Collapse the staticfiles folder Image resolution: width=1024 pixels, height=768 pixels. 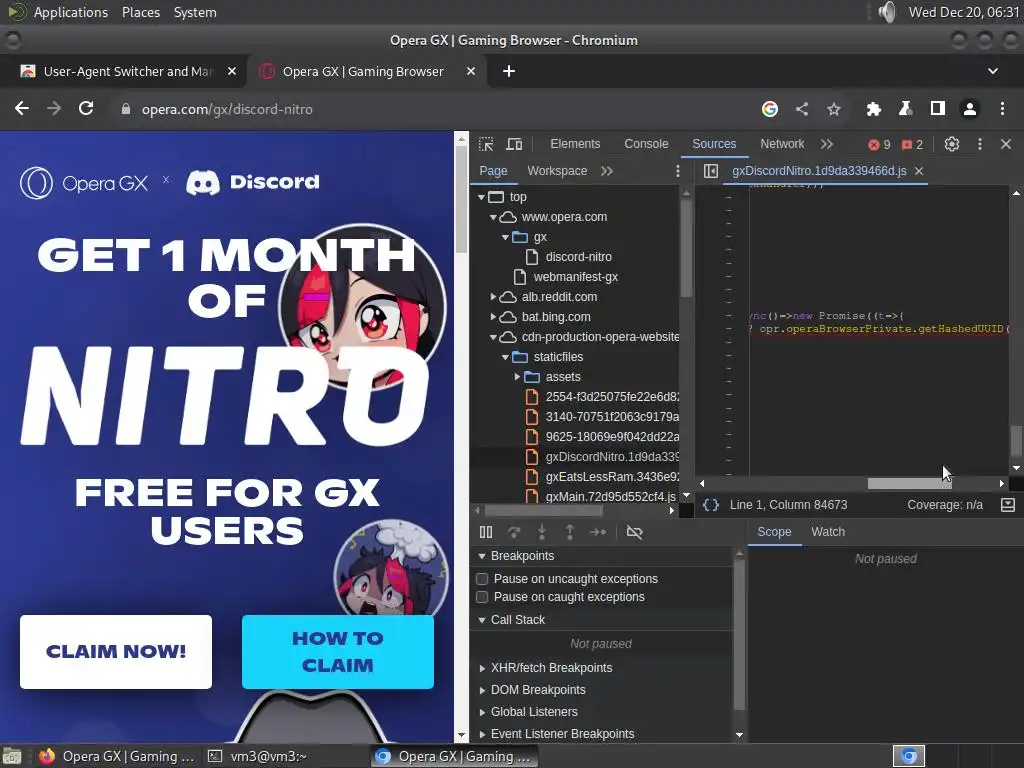tap(505, 357)
